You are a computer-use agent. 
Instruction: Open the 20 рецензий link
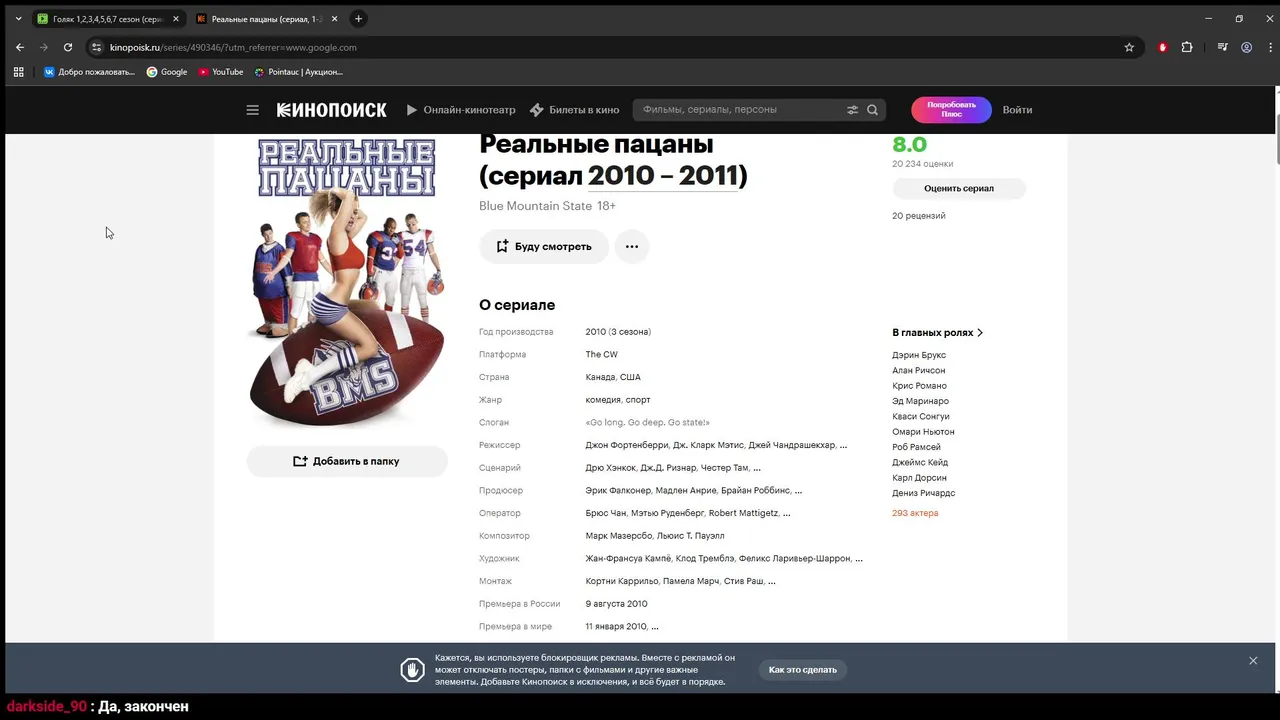click(x=919, y=216)
